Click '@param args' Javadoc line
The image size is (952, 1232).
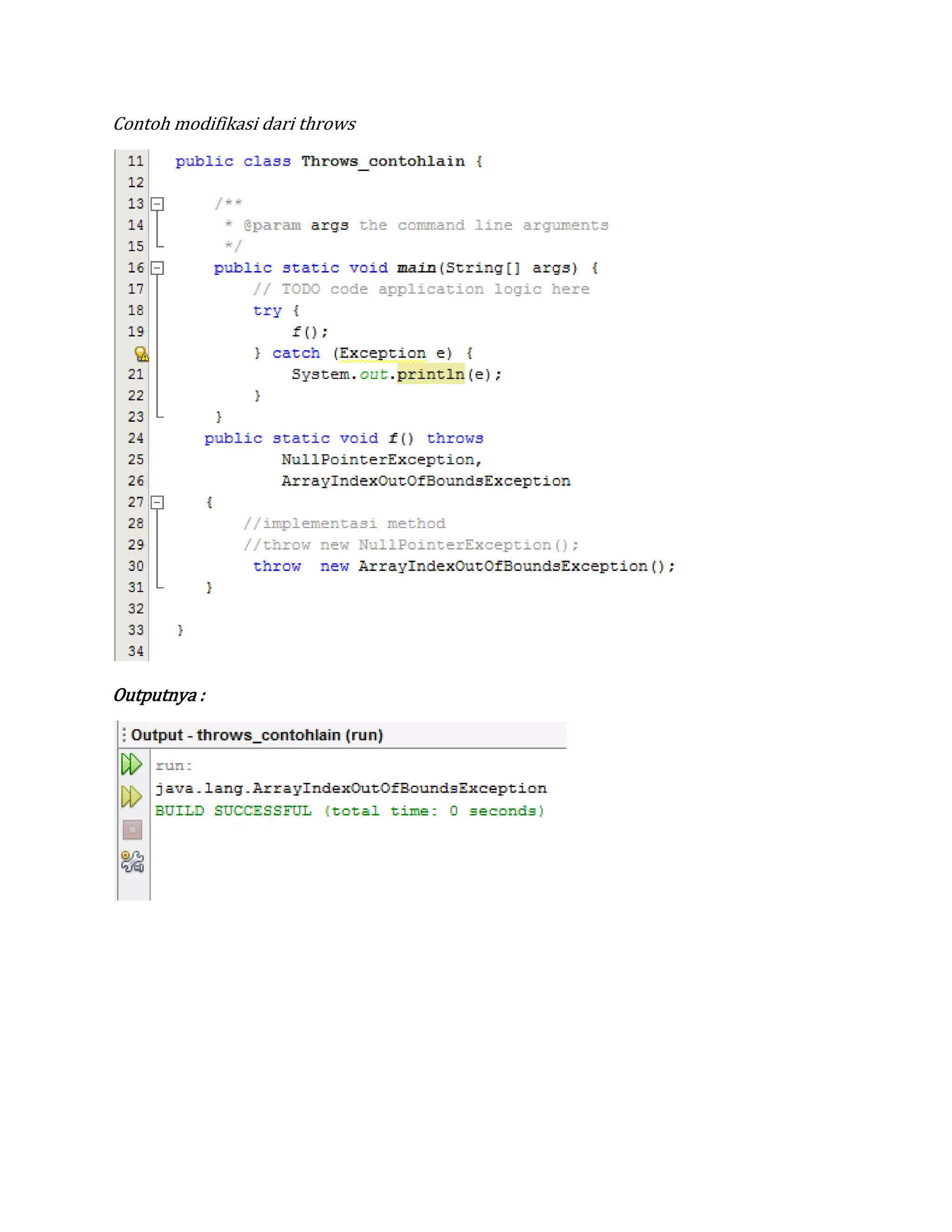point(417,225)
